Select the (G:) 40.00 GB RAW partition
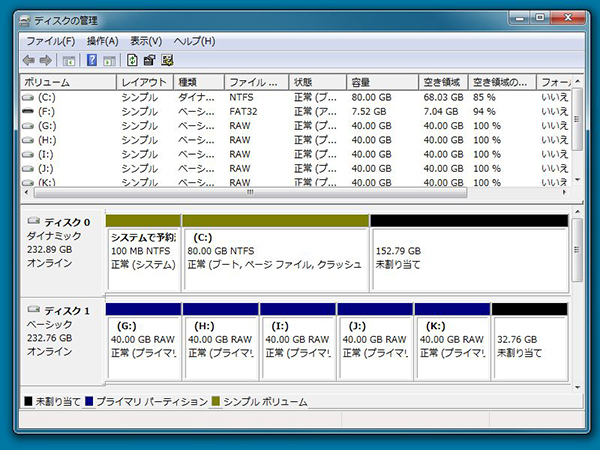Viewport: 600px width, 450px height. pos(142,340)
